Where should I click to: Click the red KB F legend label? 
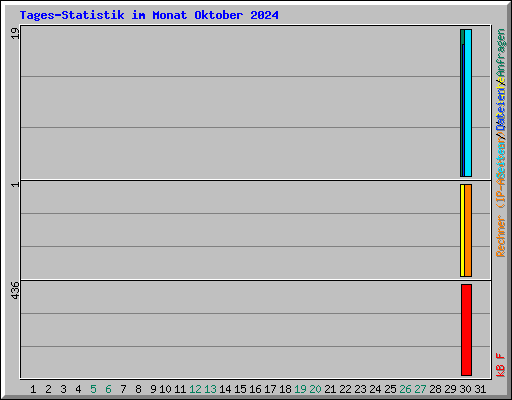click(x=501, y=365)
